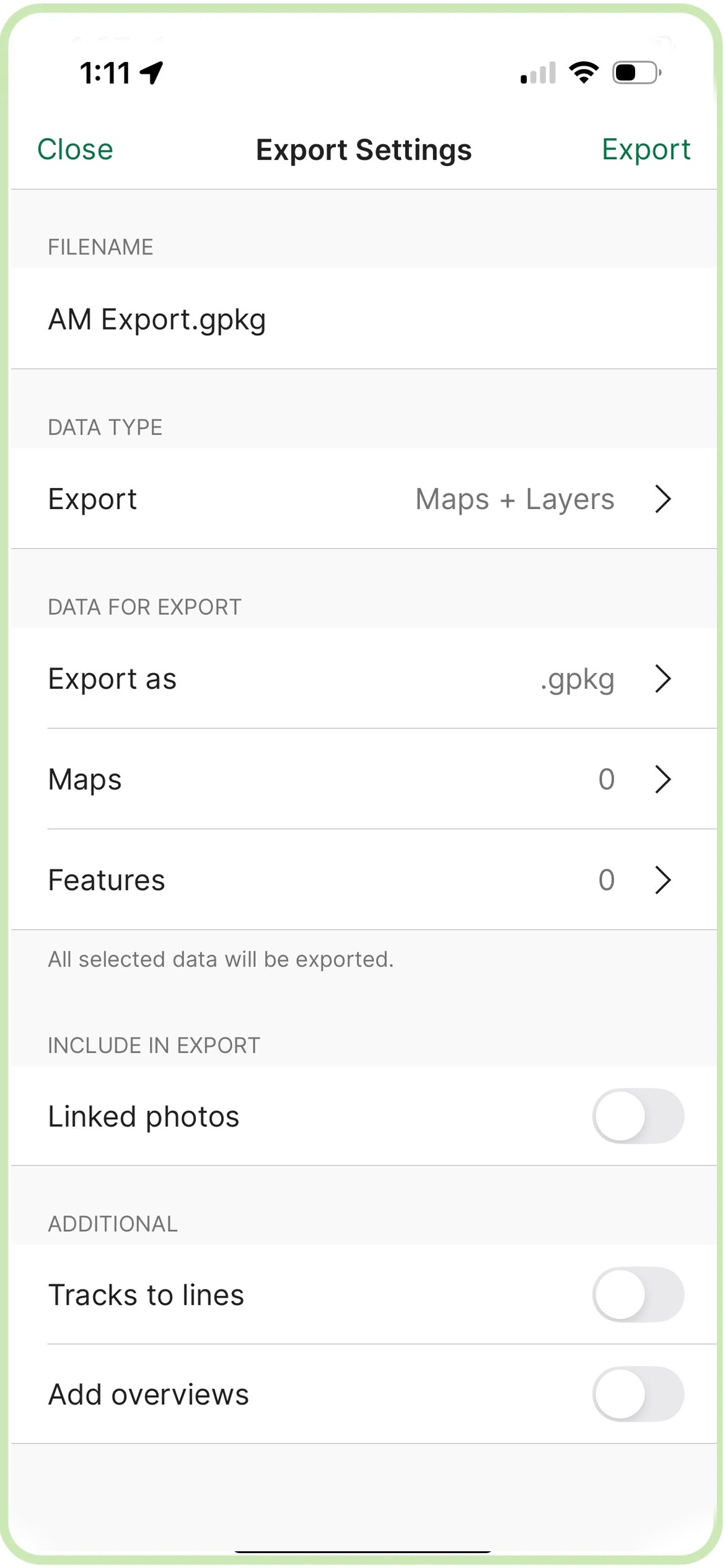Toggle the Add overviews switch
Screen dimensions: 725x1568
tap(638, 1394)
